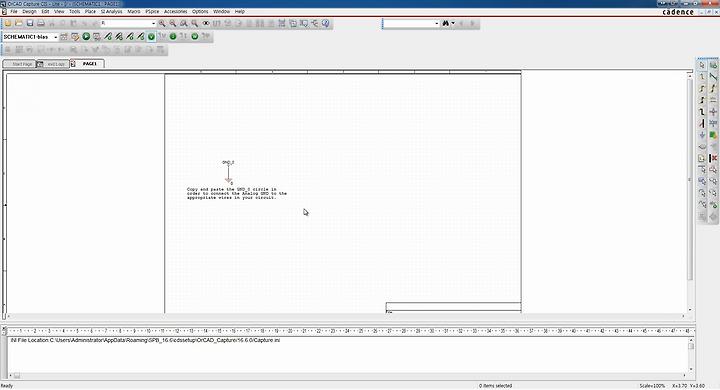Choose the Select arrow tool in palette
Image resolution: width=720 pixels, height=390 pixels.
click(702, 65)
